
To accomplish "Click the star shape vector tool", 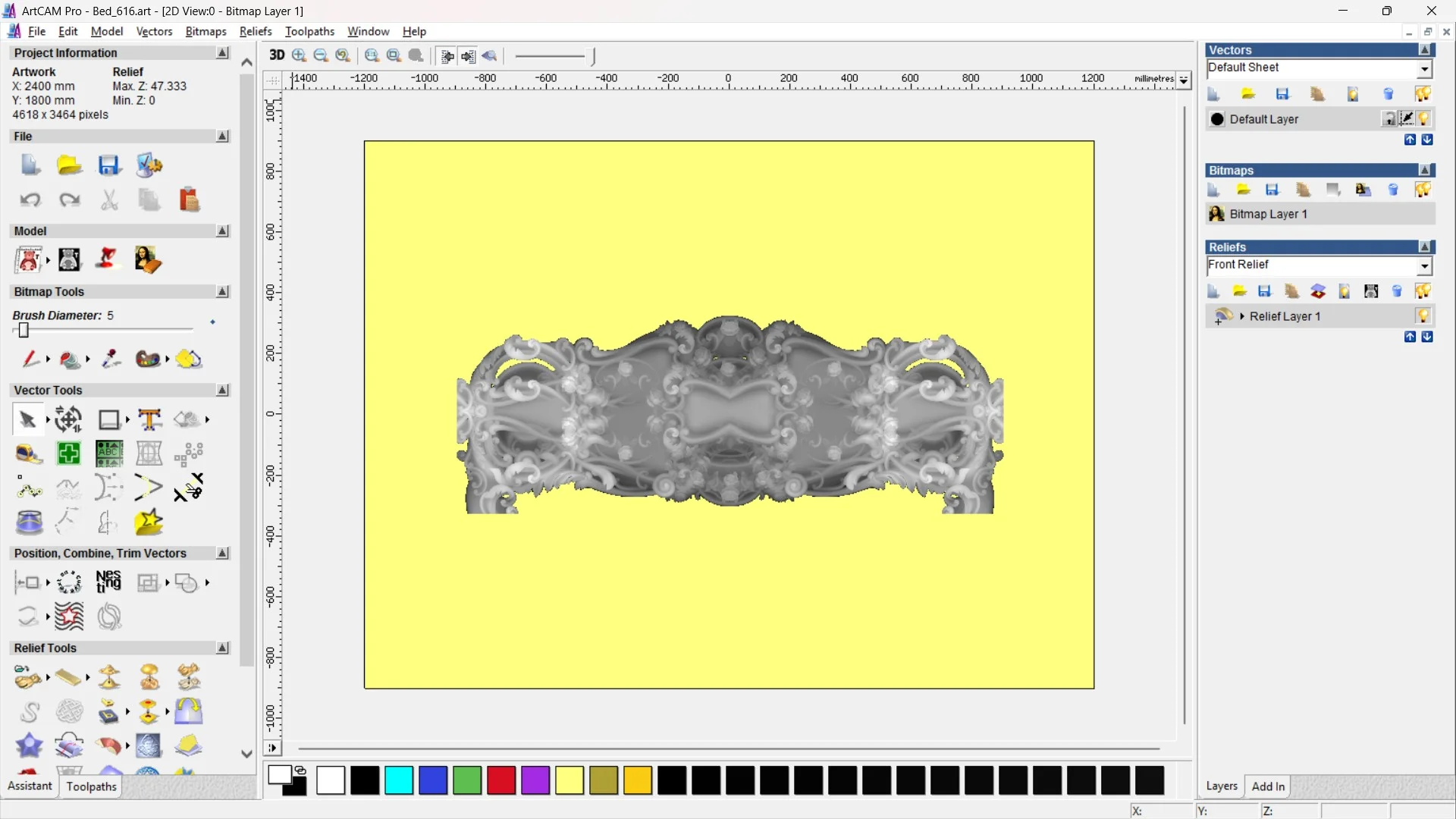I will [149, 522].
